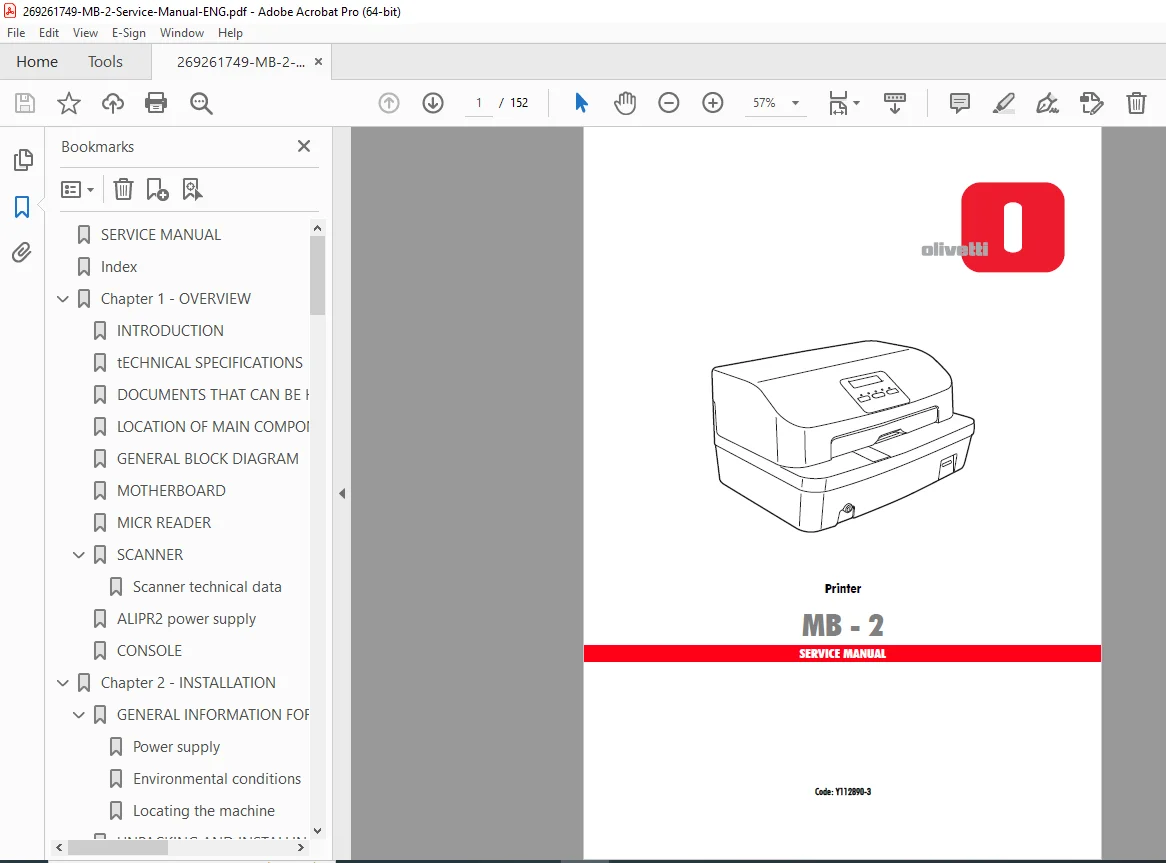Open the zoom percentage dropdown
Screen dimensions: 1166x863
click(x=795, y=103)
